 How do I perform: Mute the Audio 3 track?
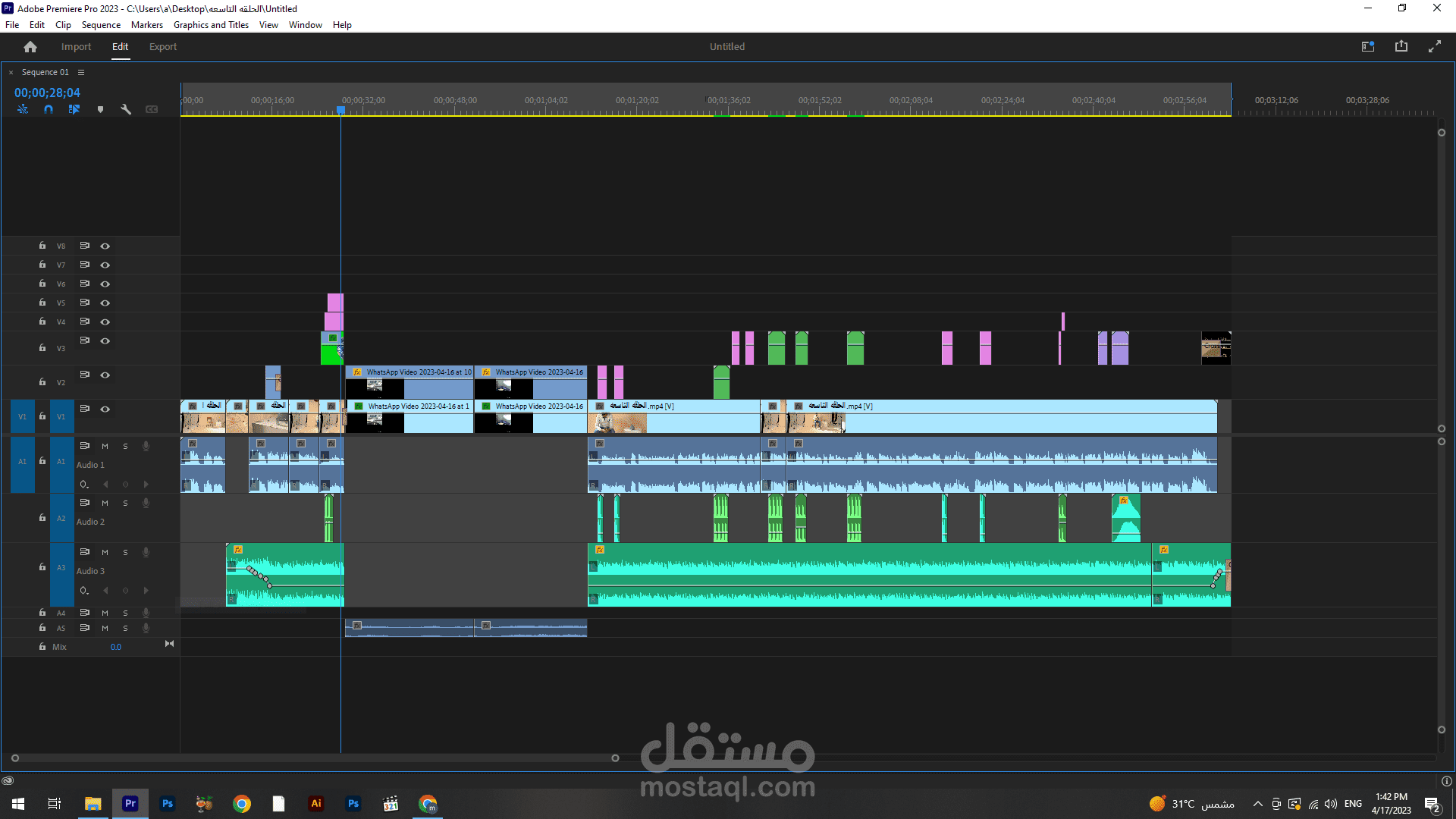coord(105,553)
